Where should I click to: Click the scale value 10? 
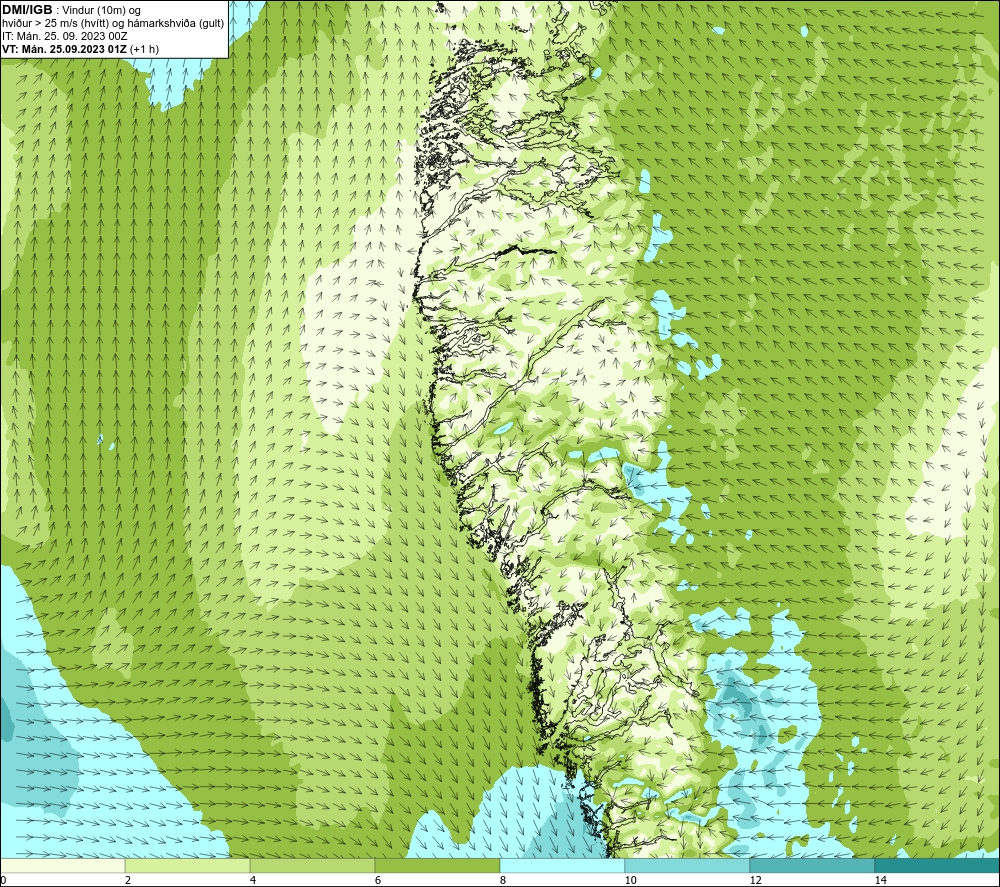coord(630,880)
